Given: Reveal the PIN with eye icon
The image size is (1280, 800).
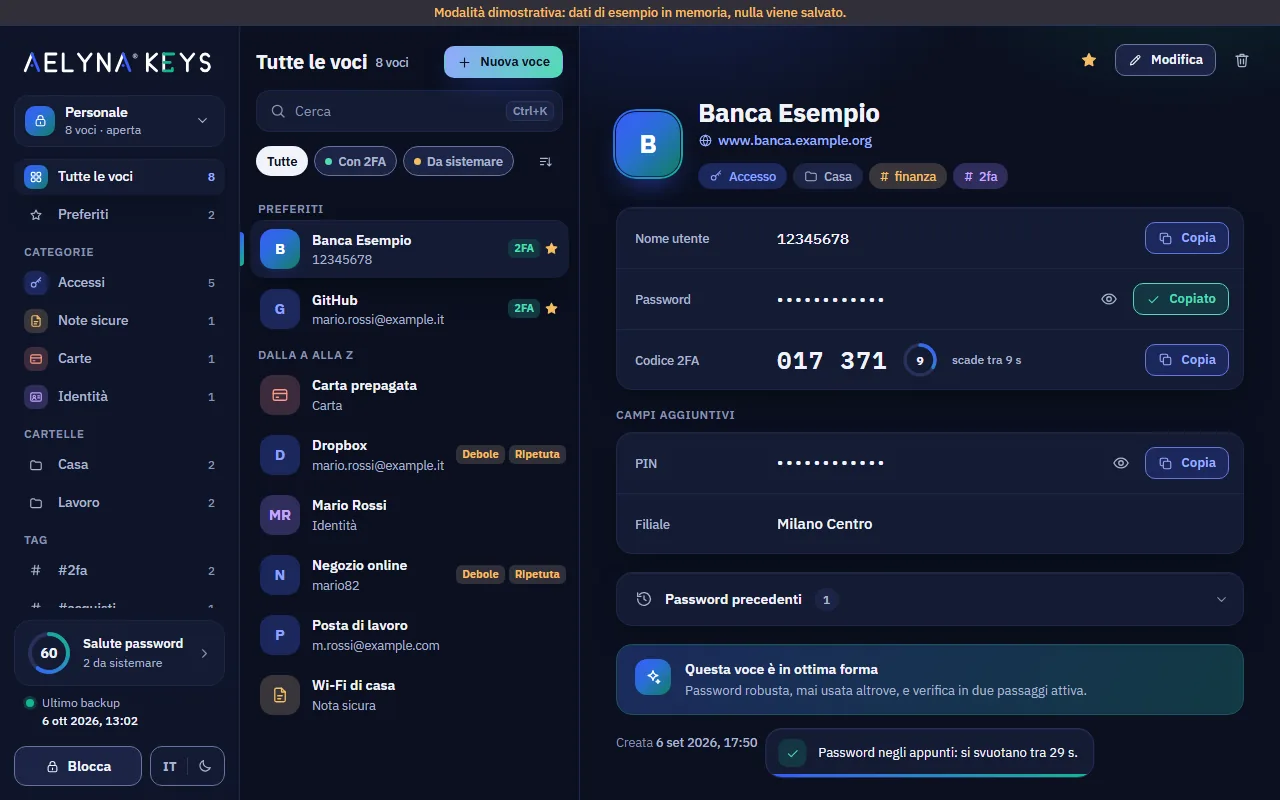Looking at the screenshot, I should (1121, 463).
